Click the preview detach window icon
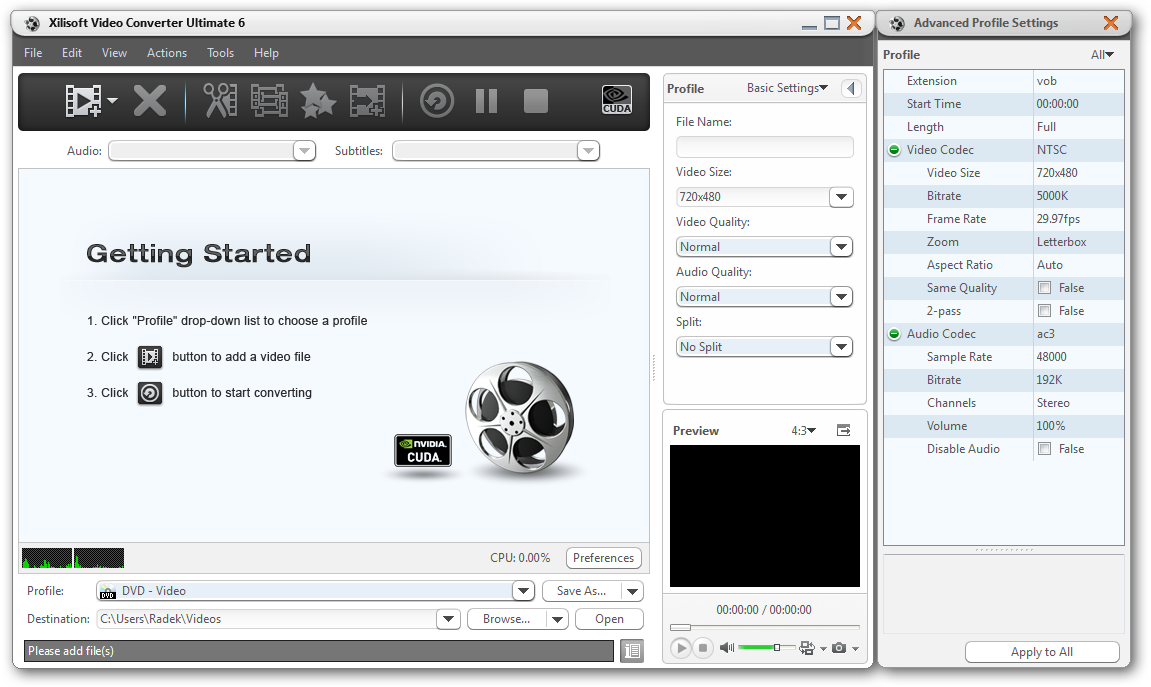The width and height of the screenshot is (1151, 687). [x=843, y=430]
